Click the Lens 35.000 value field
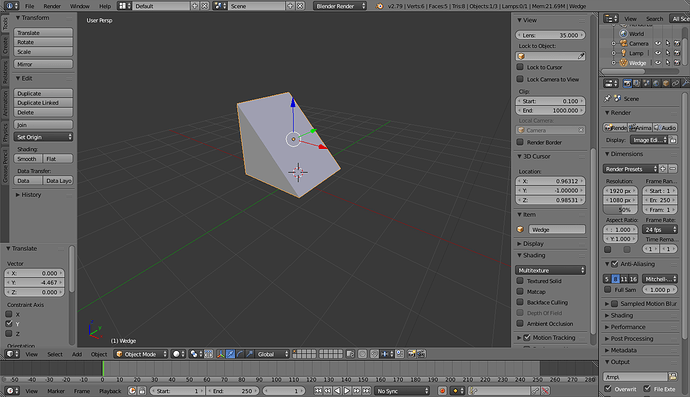Viewport: 690px width, 397px height. pyautogui.click(x=551, y=35)
